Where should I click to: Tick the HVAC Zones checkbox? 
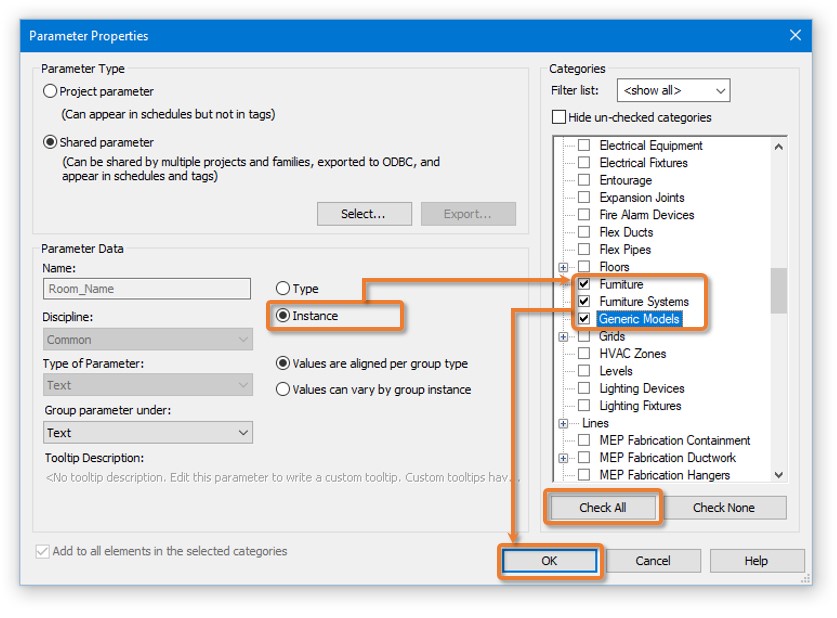[x=584, y=353]
